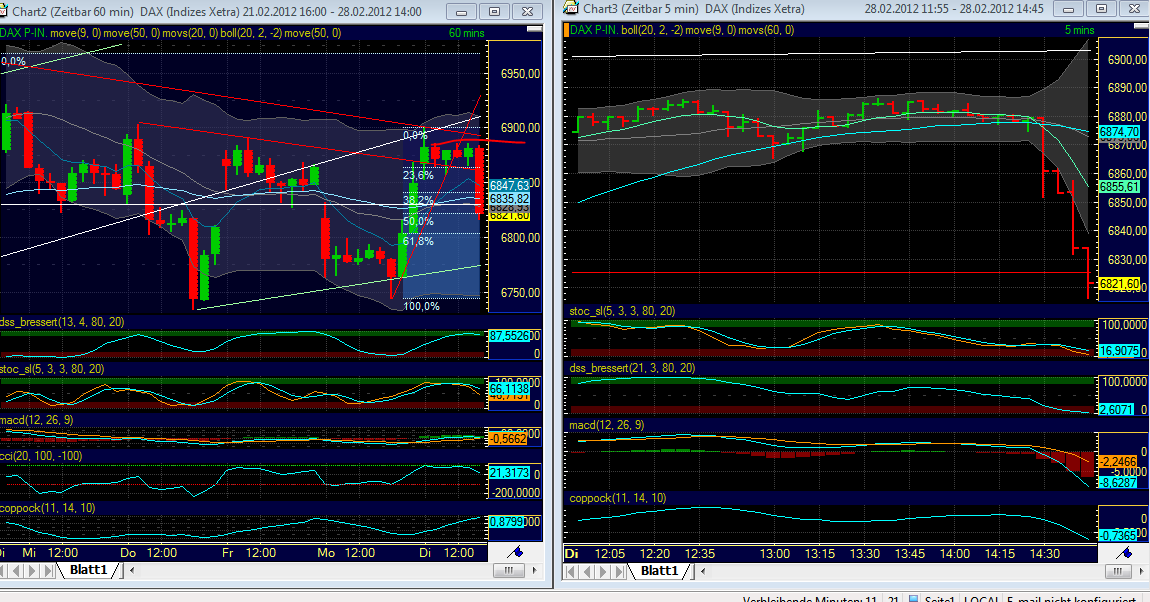Select stoc_sl(5, 3, 3, 80, 20) label in Chart3
The height and width of the screenshot is (602, 1150).
pos(622,311)
